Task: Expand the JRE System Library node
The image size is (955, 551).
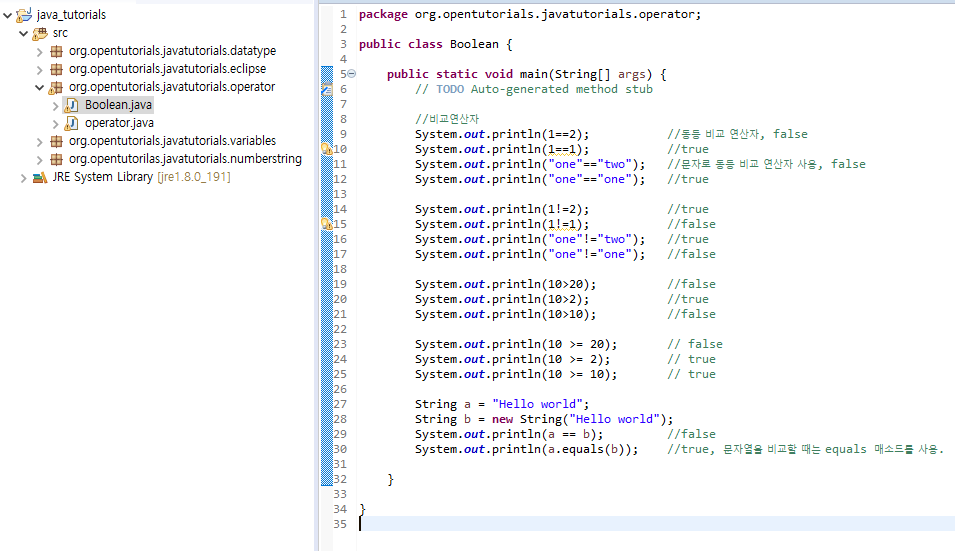Action: pyautogui.click(x=24, y=177)
